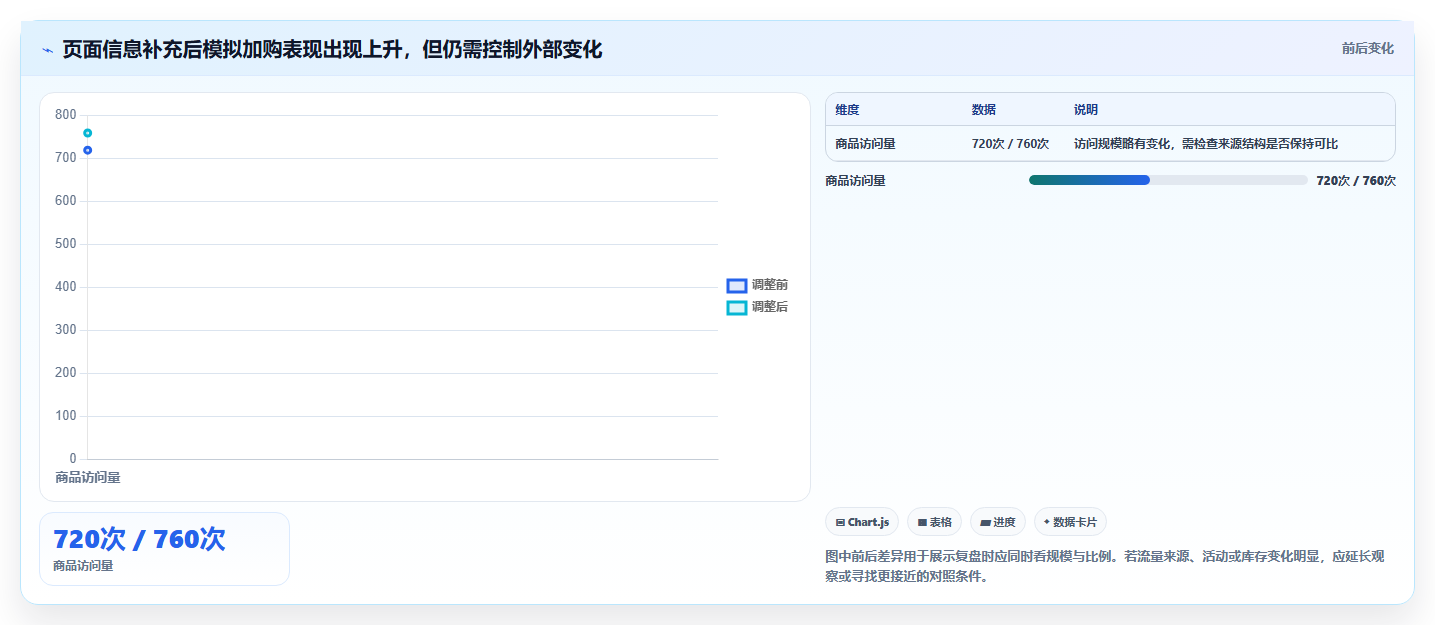Image resolution: width=1435 pixels, height=625 pixels.
Task: Click the star icon in 数据卡片 tag
Action: tap(1047, 522)
